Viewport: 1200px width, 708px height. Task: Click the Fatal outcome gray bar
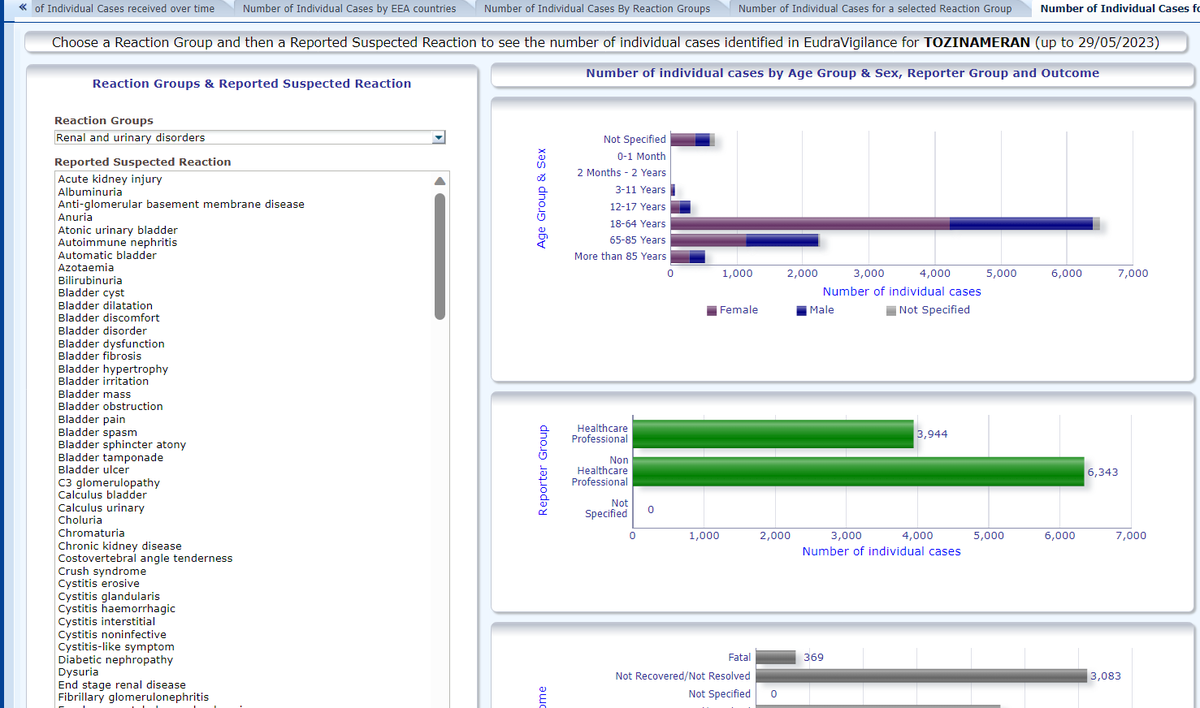pos(775,657)
